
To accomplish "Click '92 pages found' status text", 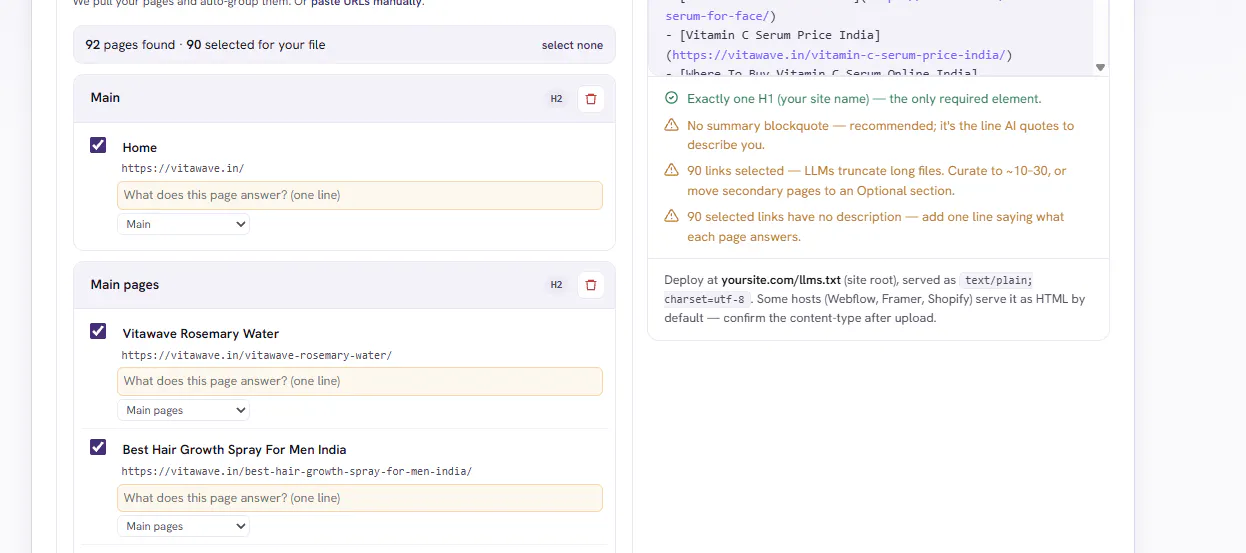I will (x=130, y=45).
